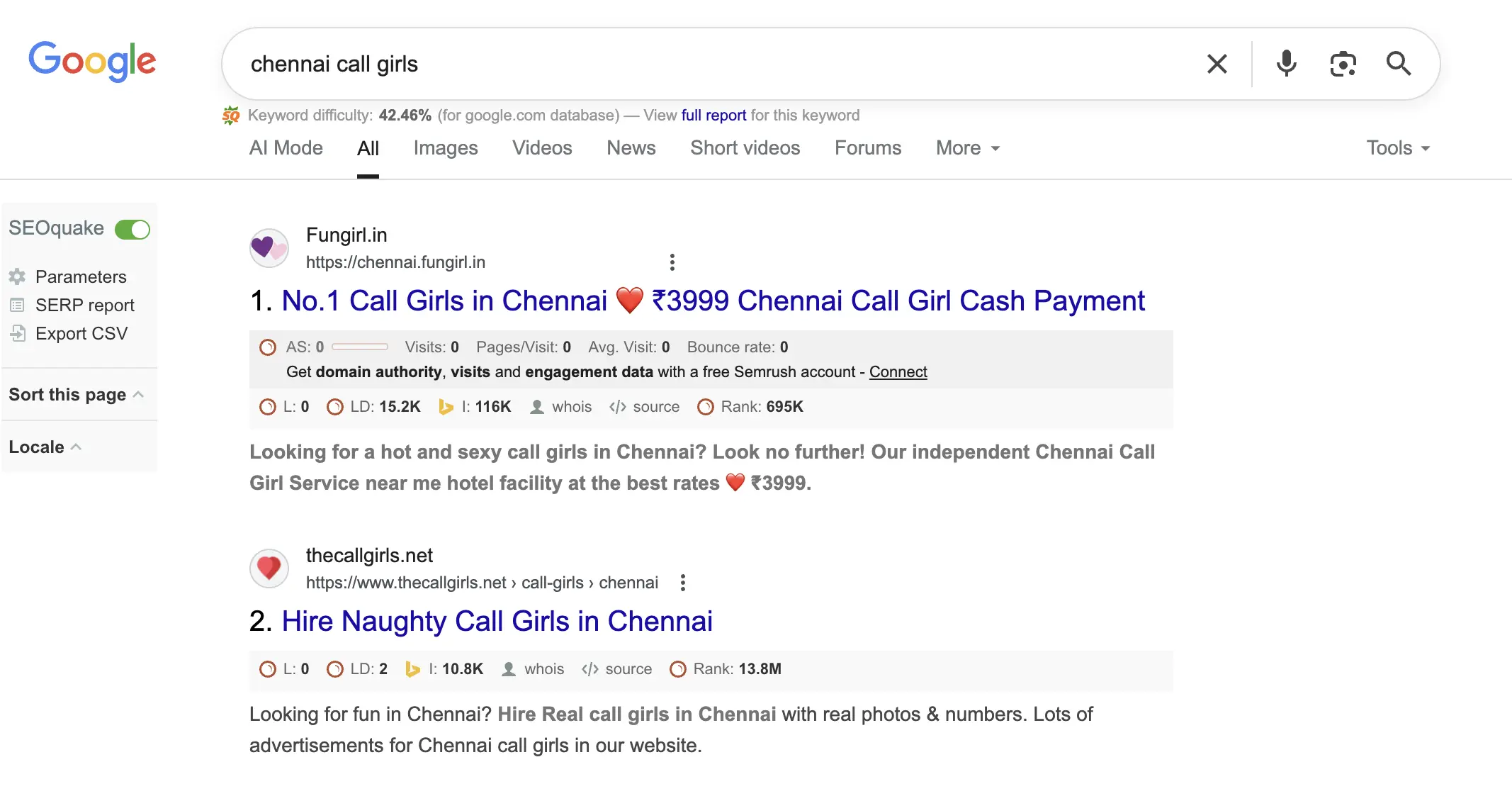
Task: Open Hire Naughty Call Girls in Chennai result
Action: (x=497, y=622)
